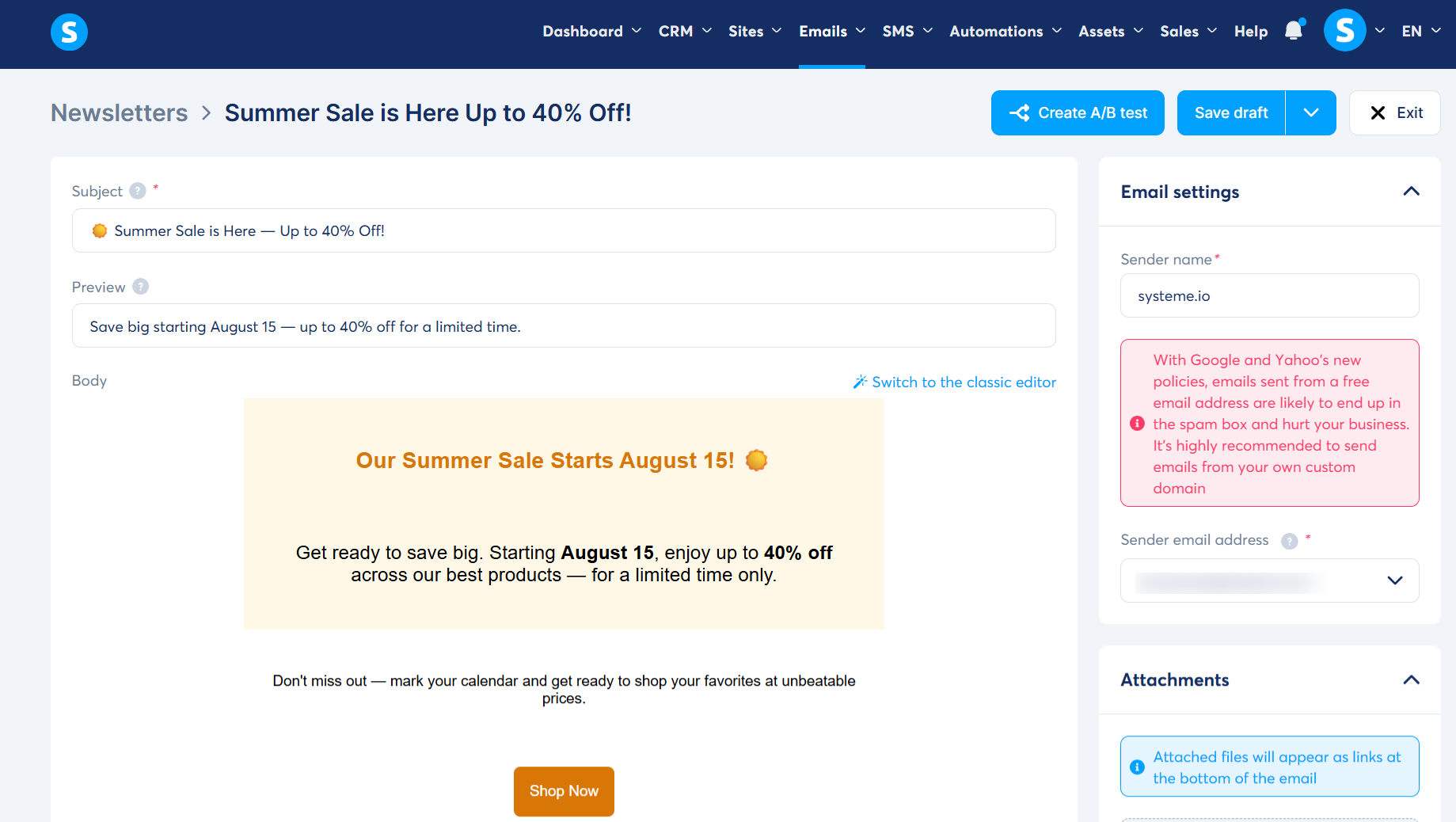Open the EN language selector
Image resolution: width=1456 pixels, height=822 pixels.
[1420, 31]
